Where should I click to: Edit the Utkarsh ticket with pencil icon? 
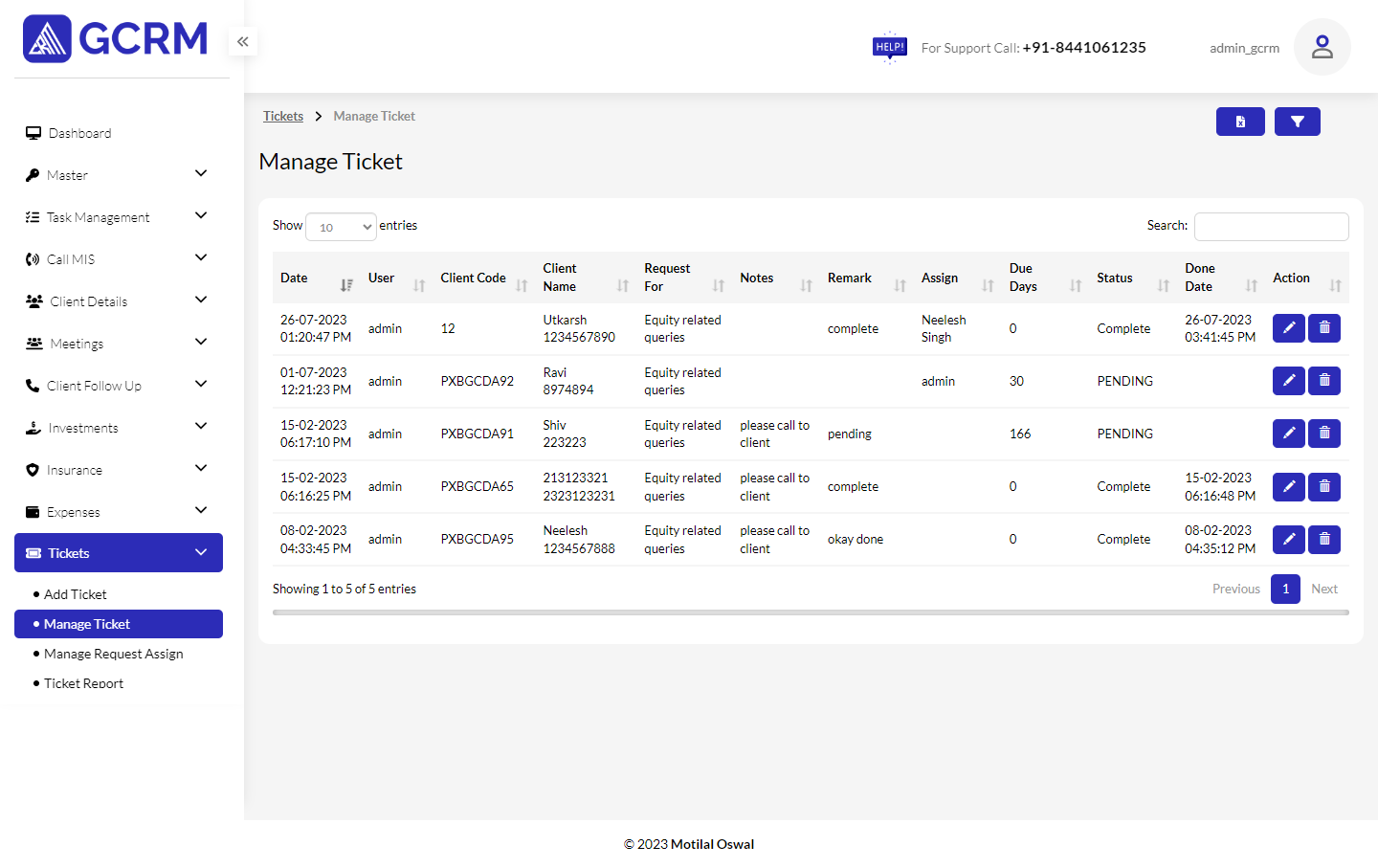pyautogui.click(x=1288, y=328)
